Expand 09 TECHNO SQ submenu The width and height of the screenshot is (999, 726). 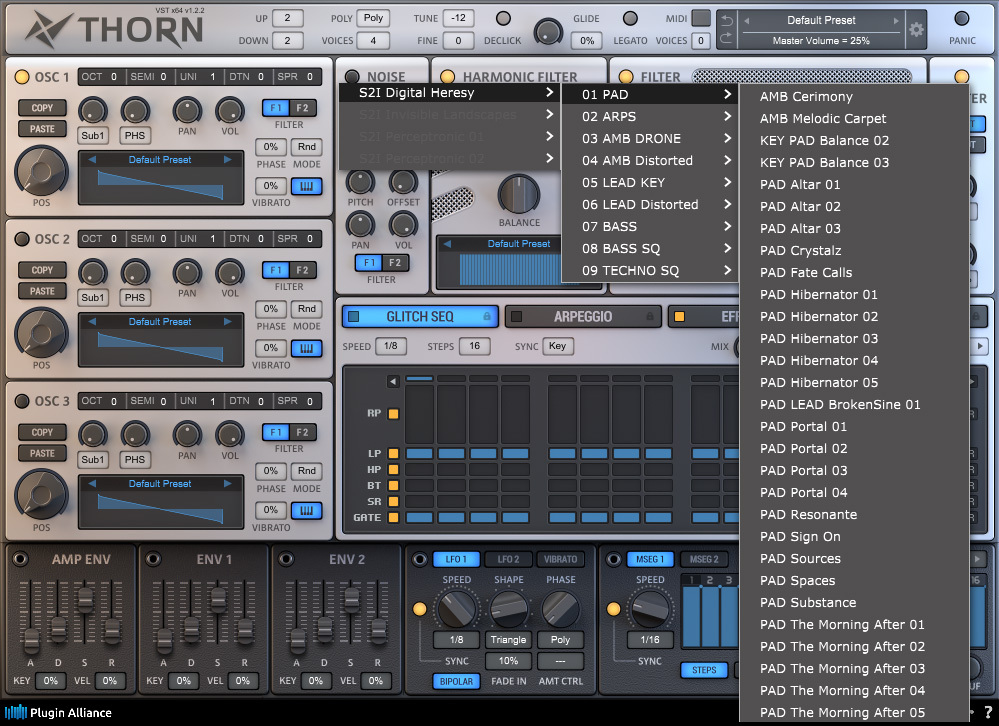pyautogui.click(x=649, y=270)
